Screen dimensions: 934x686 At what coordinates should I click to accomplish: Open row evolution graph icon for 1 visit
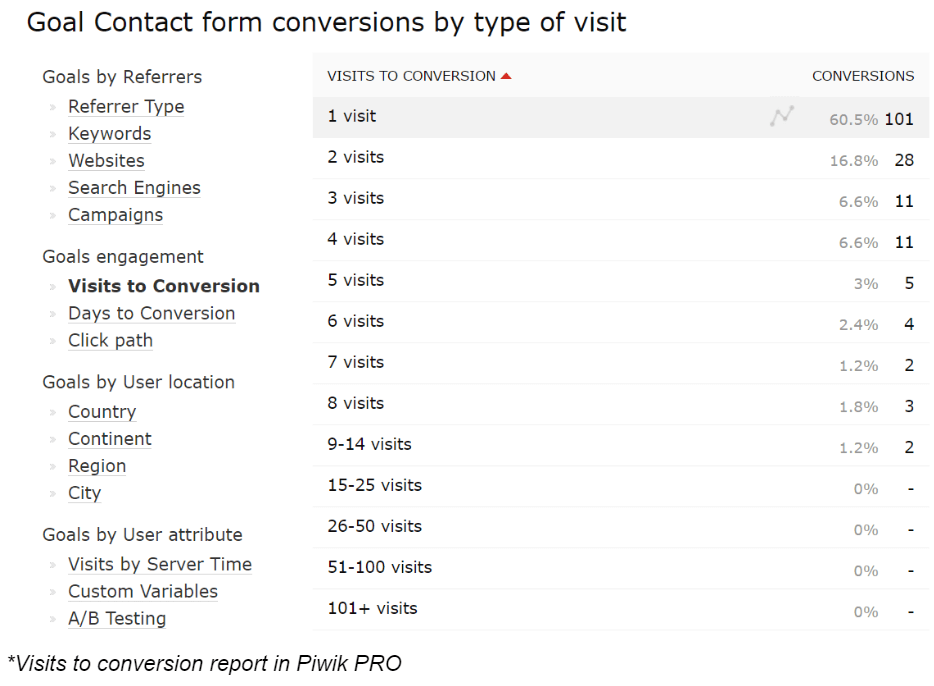click(782, 116)
